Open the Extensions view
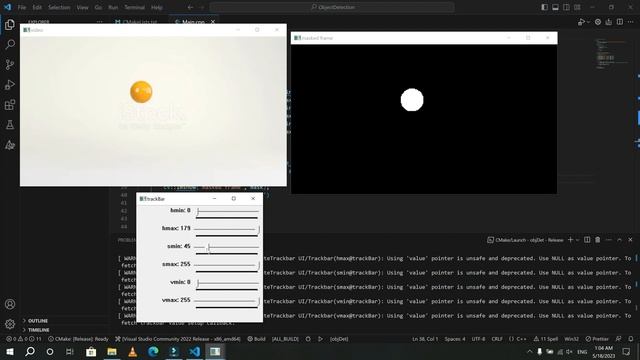640x360 pixels. pos(10,105)
